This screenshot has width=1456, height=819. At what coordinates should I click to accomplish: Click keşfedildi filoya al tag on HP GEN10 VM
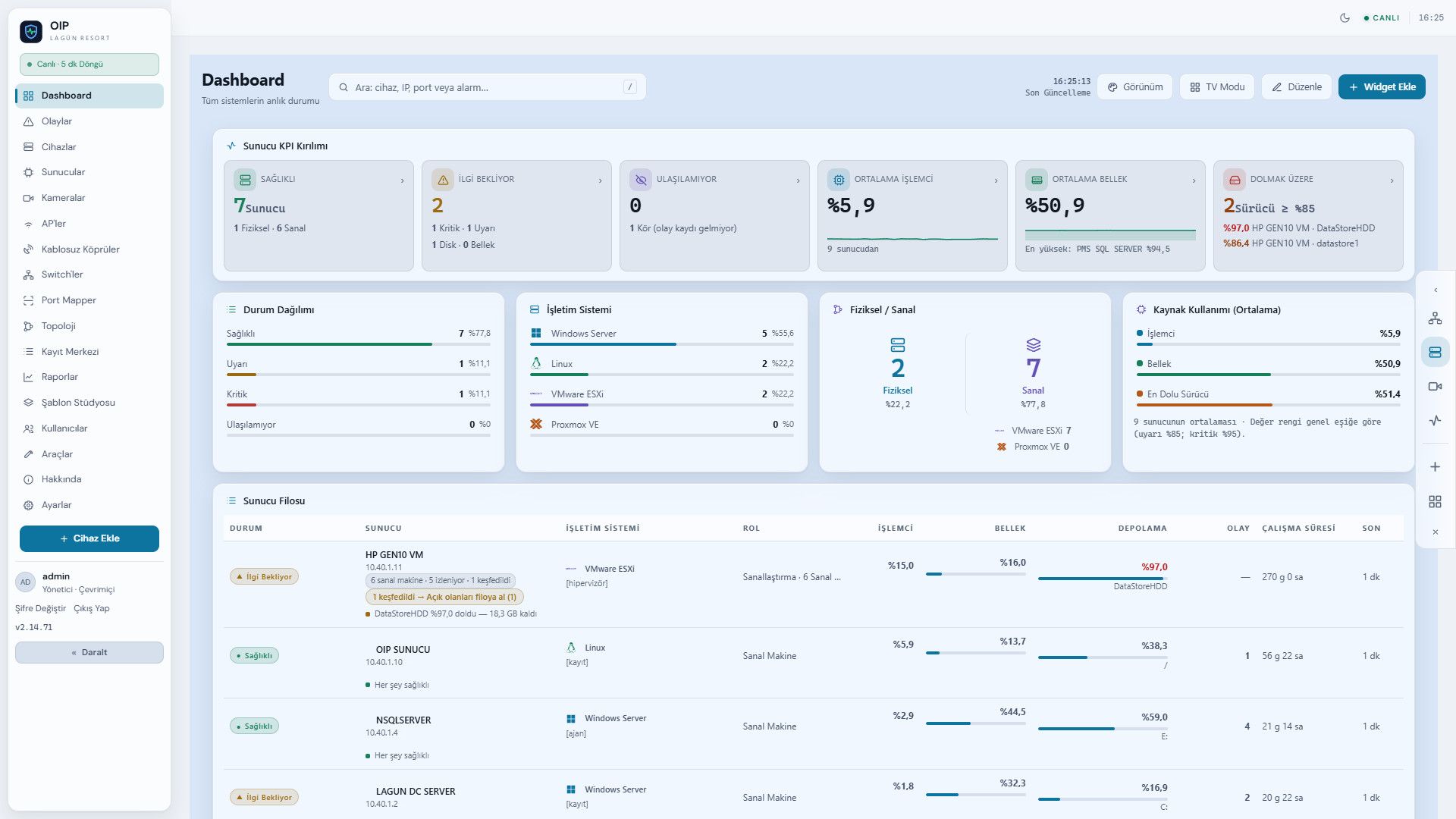444,597
